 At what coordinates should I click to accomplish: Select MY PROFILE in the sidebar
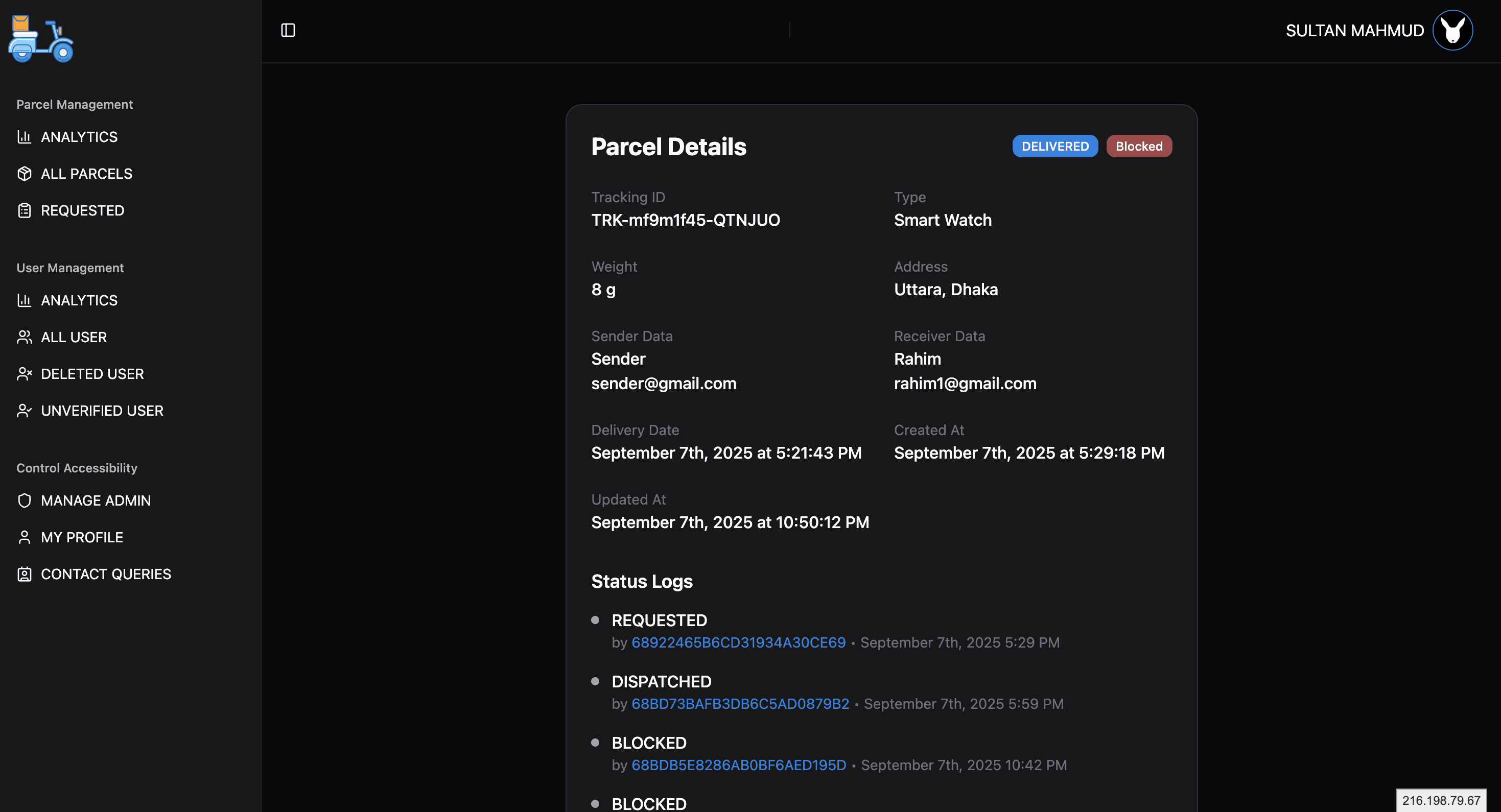[82, 536]
